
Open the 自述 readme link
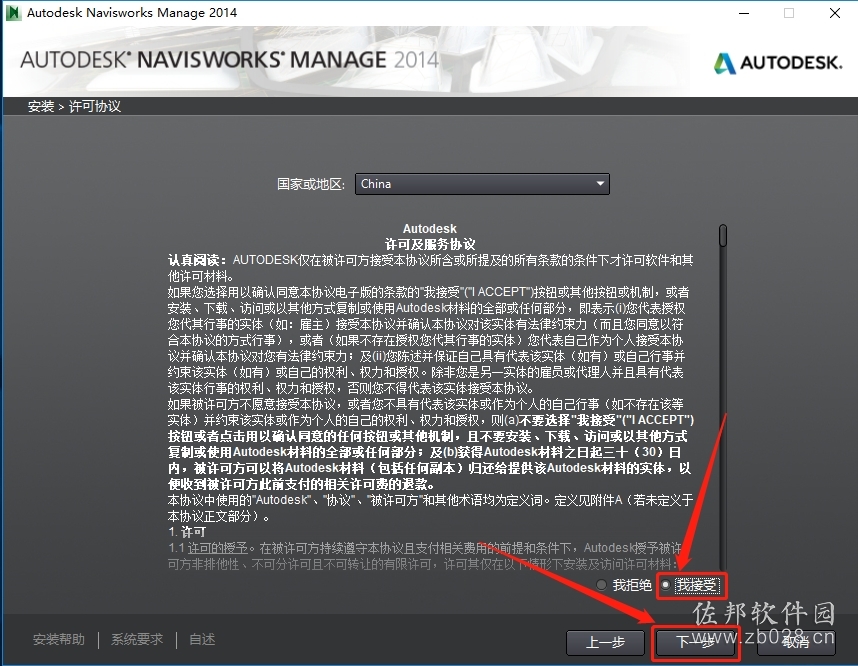202,639
